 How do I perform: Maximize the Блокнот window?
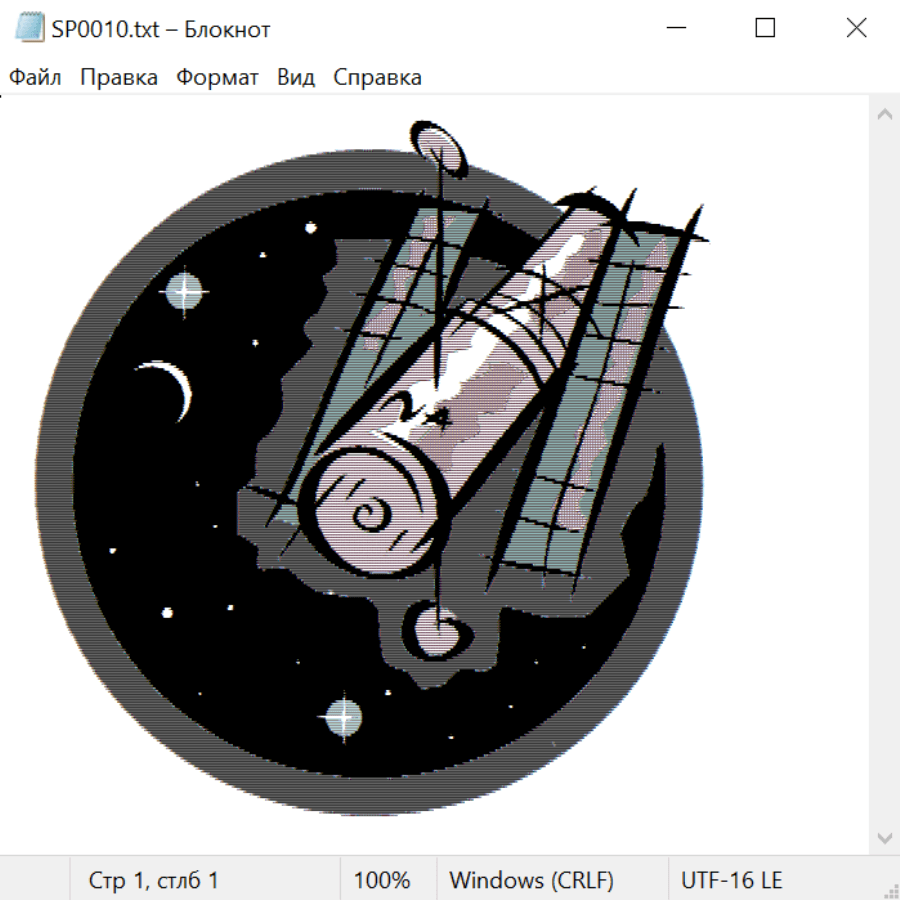click(x=765, y=29)
